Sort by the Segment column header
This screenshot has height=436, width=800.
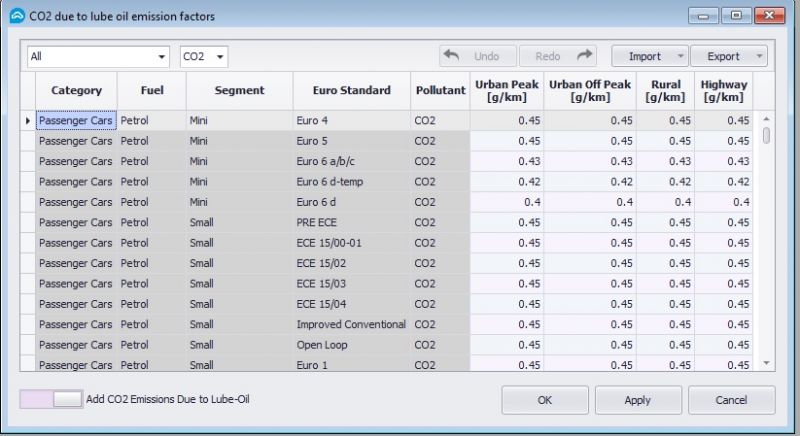tap(240, 91)
